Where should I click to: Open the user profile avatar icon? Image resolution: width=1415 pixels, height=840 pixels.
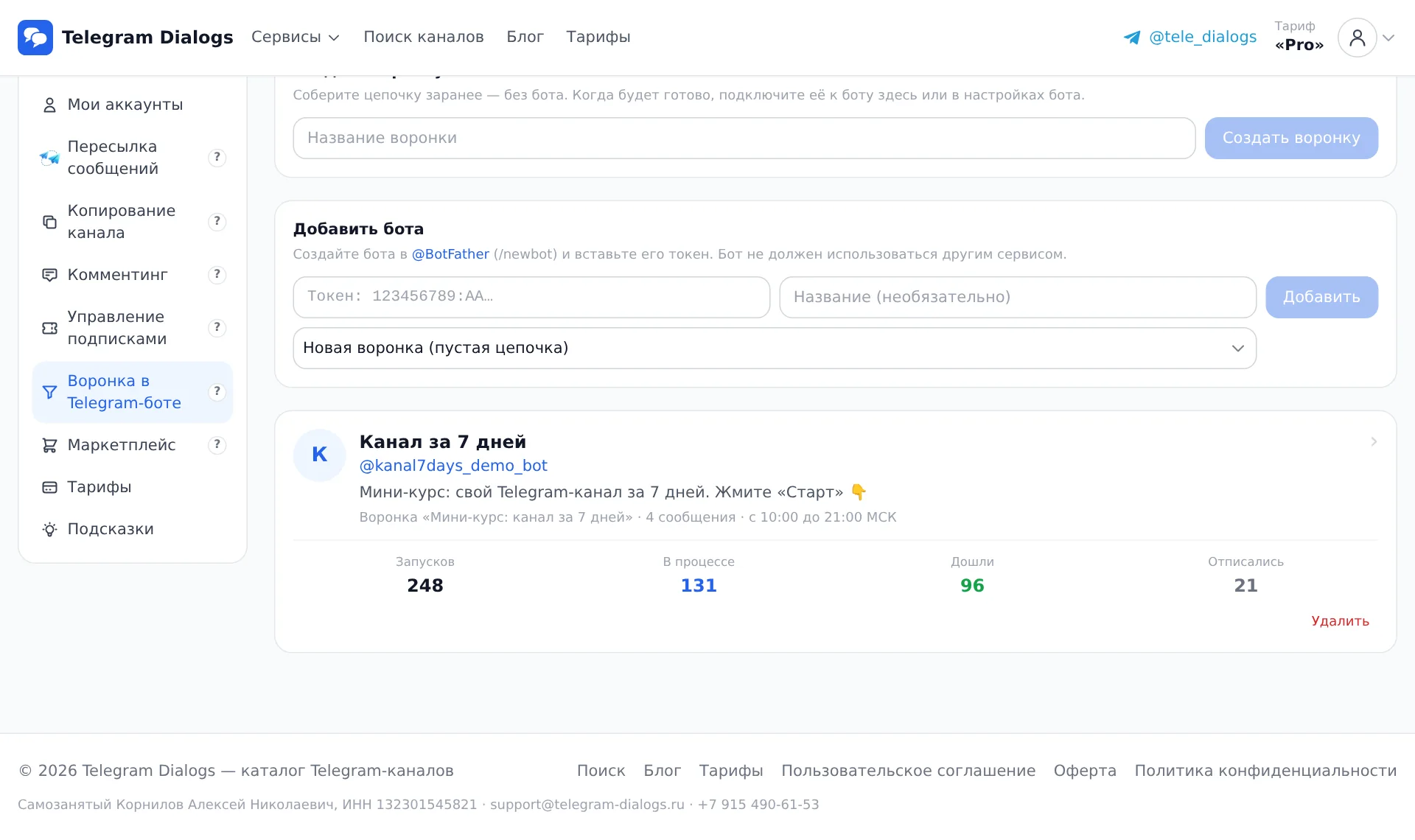coord(1357,38)
